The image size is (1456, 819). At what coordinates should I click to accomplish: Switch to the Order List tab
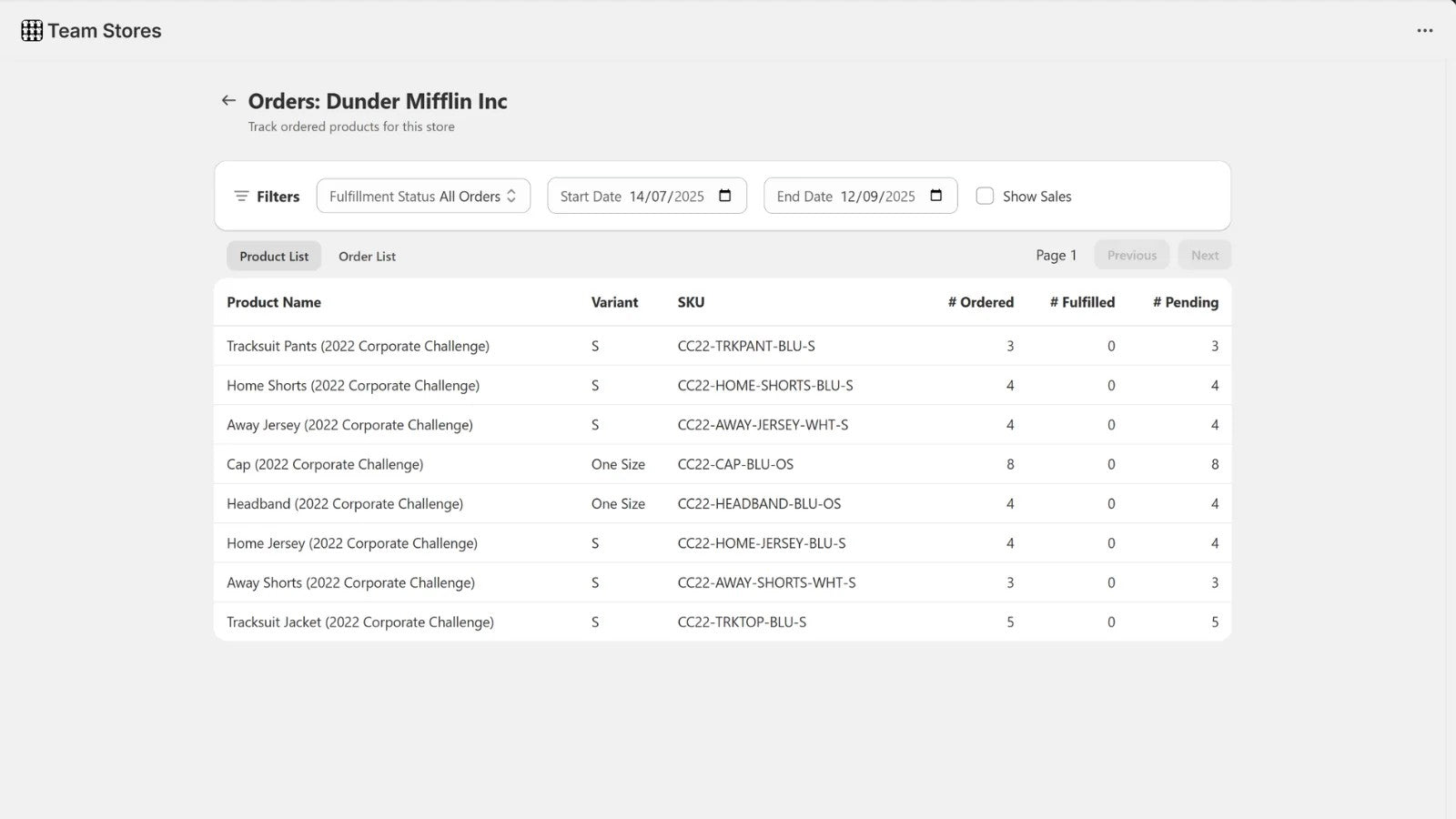(367, 257)
